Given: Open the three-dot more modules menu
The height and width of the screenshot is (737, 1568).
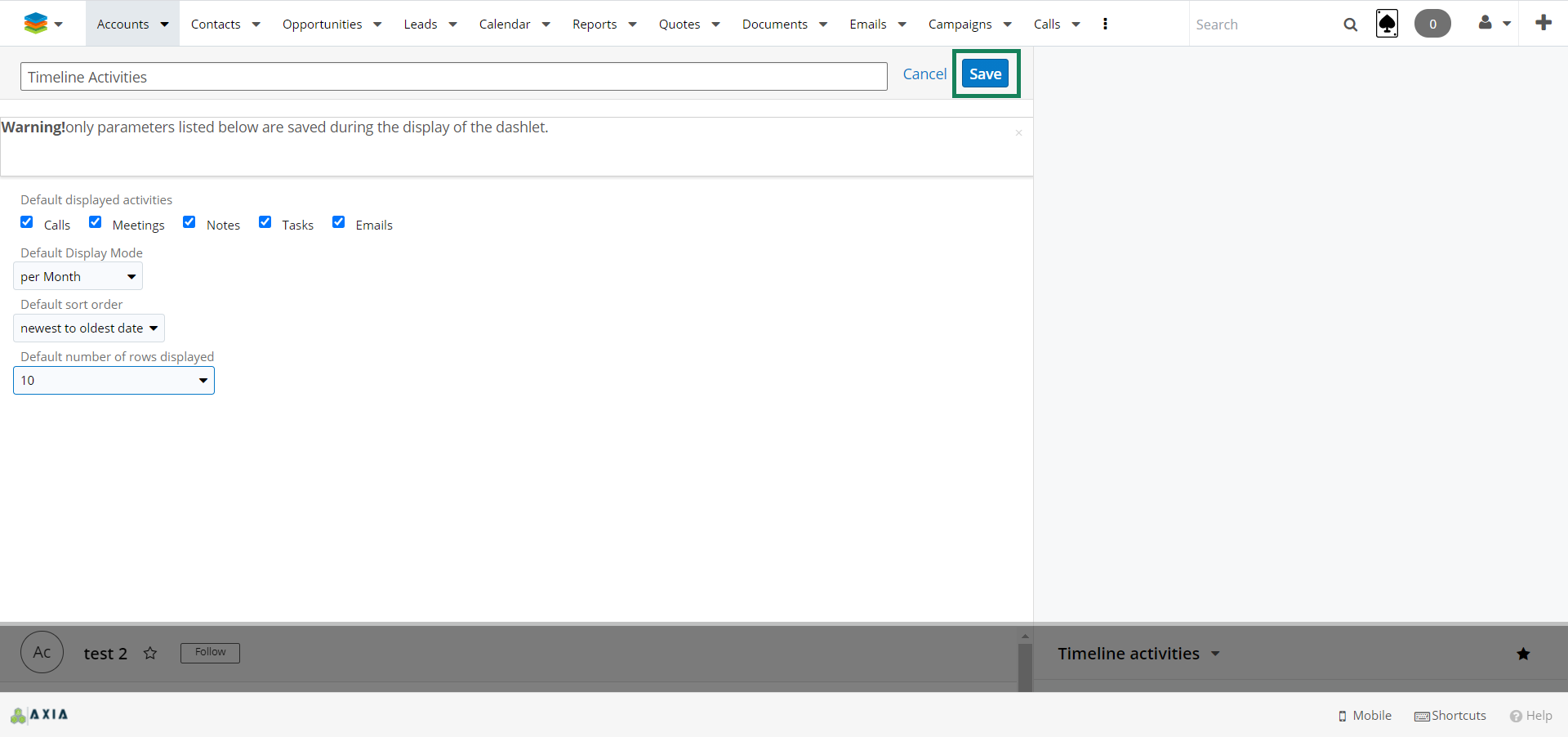Looking at the screenshot, I should 1105,24.
